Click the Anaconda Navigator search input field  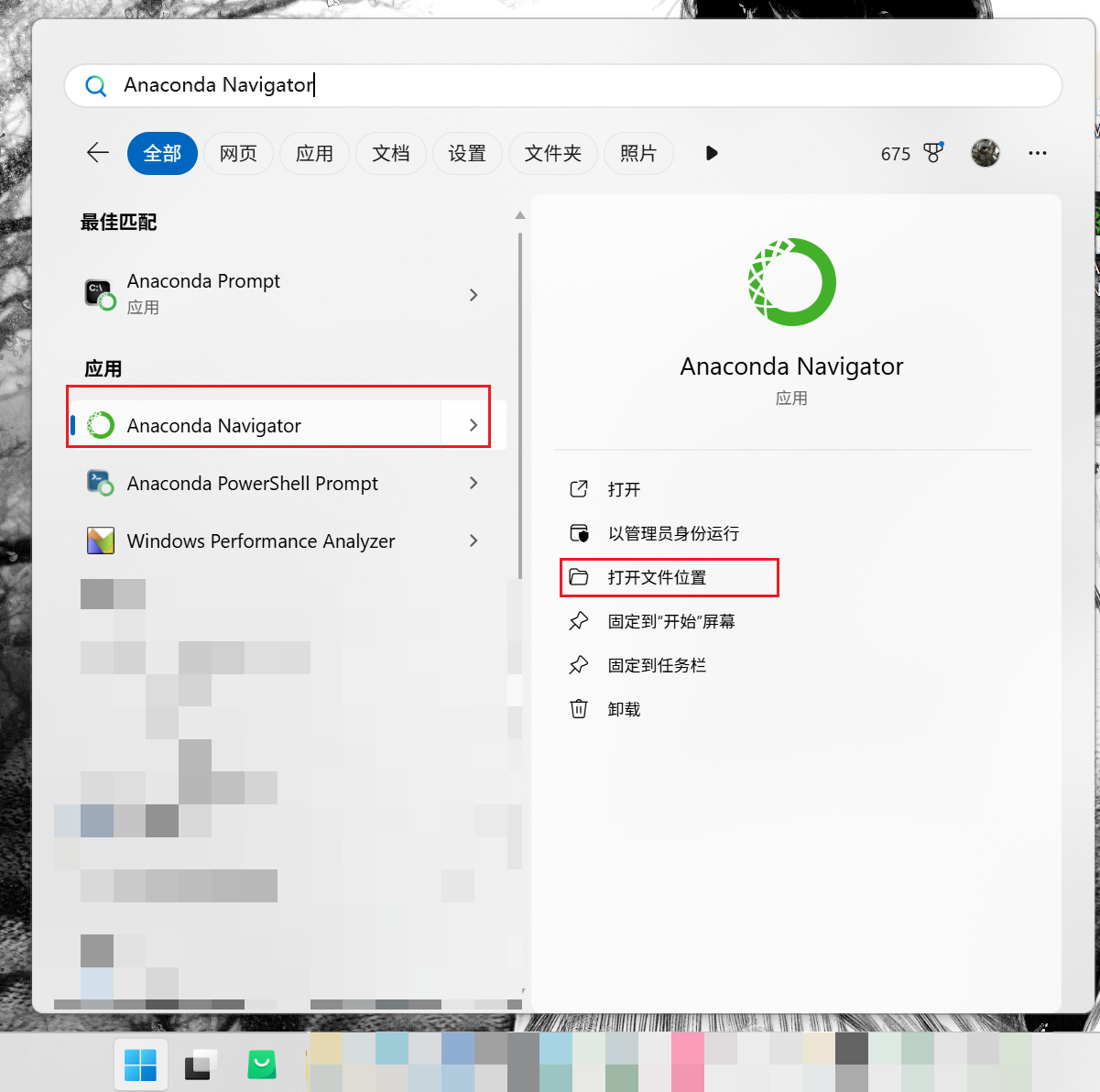click(562, 85)
